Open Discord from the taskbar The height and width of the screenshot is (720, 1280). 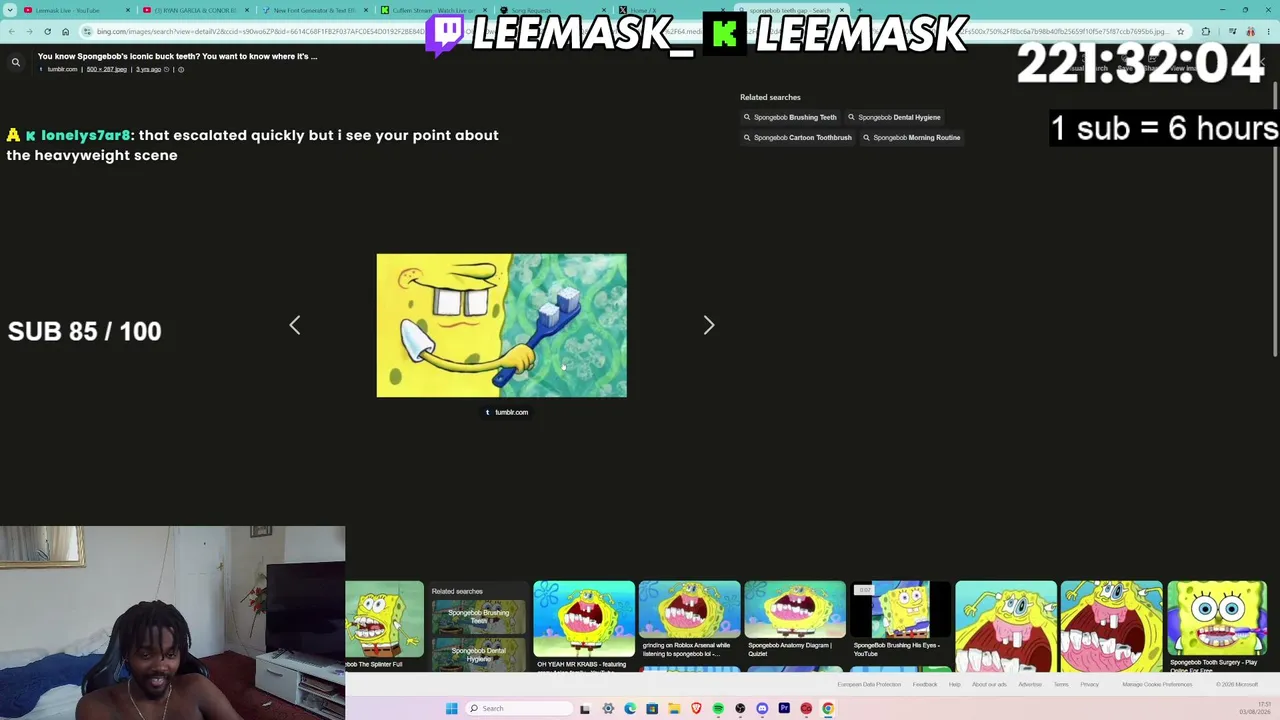tap(762, 708)
